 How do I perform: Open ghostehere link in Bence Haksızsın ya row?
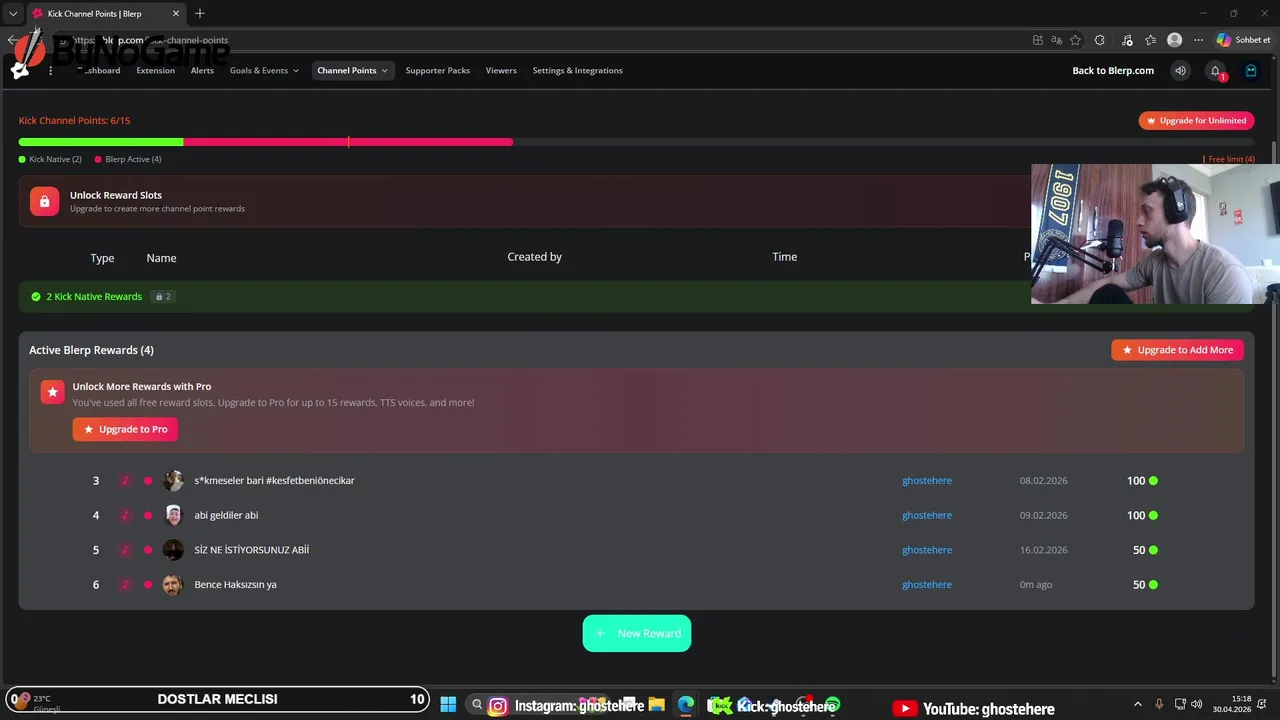(927, 585)
